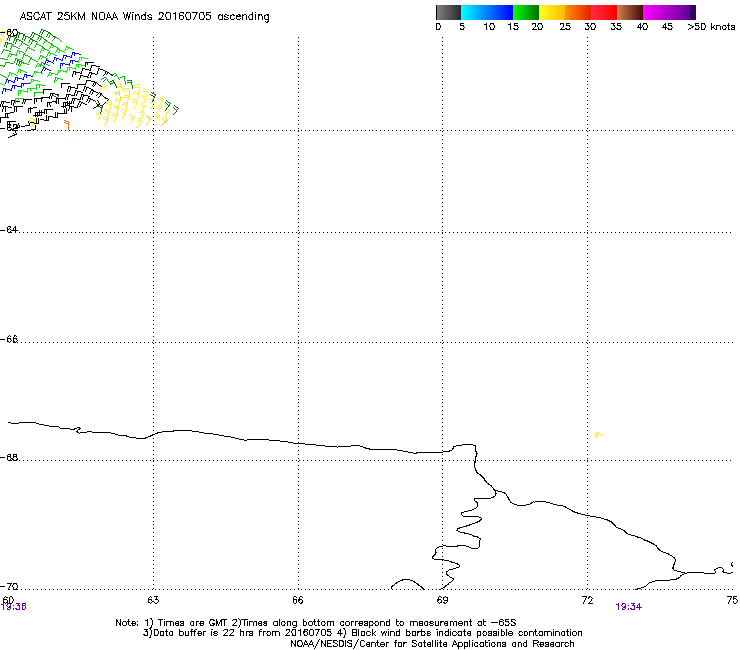Click the latitude label -66
The width and height of the screenshot is (740, 650).
click(9, 339)
